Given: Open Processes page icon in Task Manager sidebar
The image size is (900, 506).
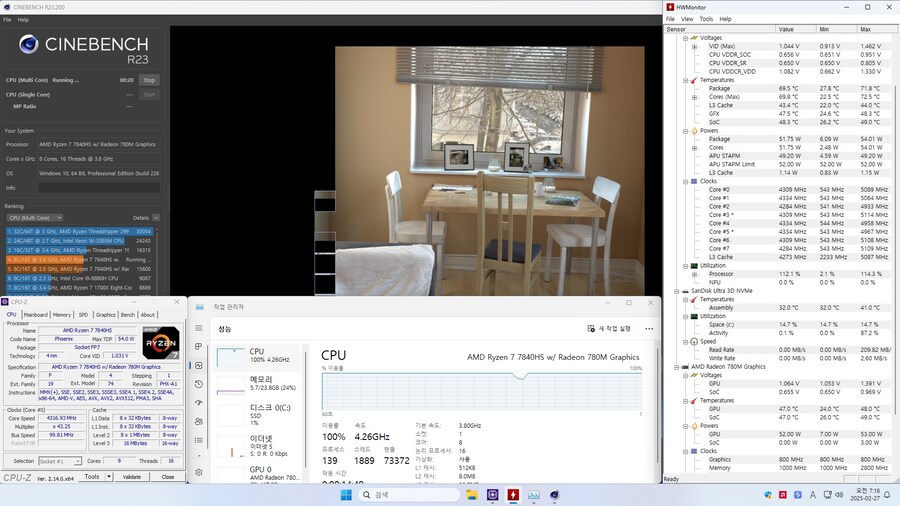Looking at the screenshot, I should [199, 347].
